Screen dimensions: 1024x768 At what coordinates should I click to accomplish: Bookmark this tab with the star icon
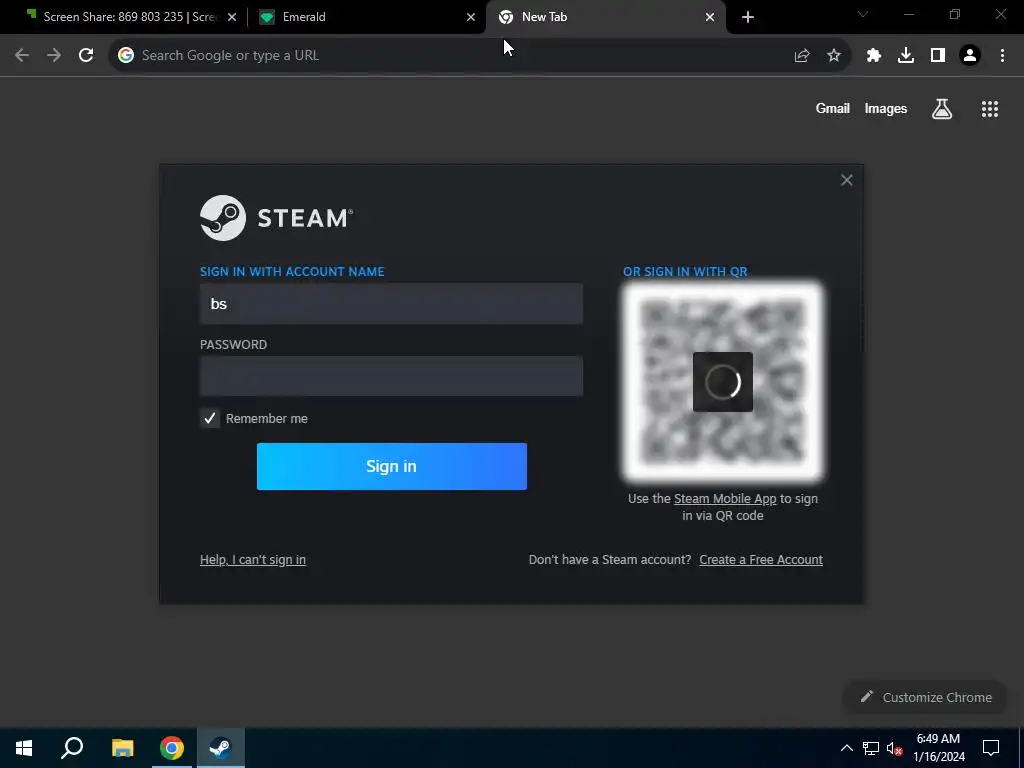(x=834, y=56)
